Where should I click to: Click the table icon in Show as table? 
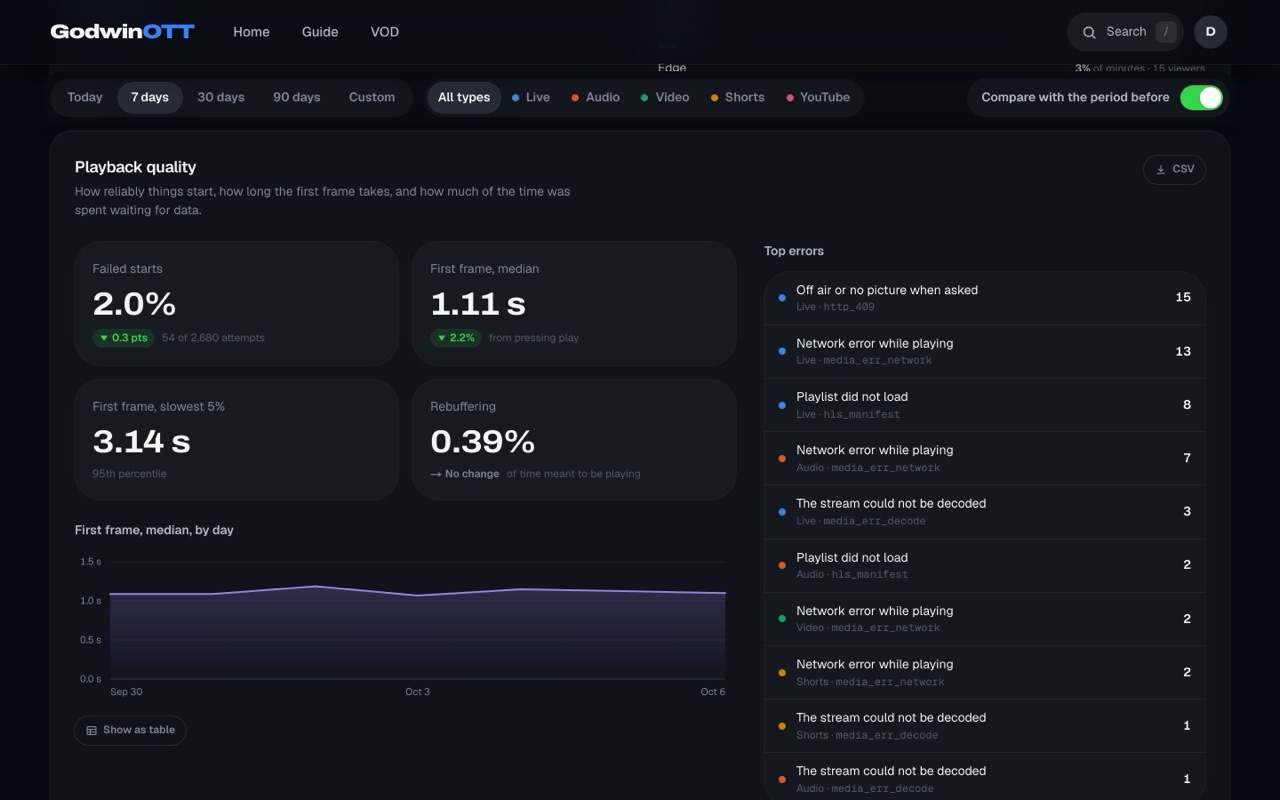91,730
